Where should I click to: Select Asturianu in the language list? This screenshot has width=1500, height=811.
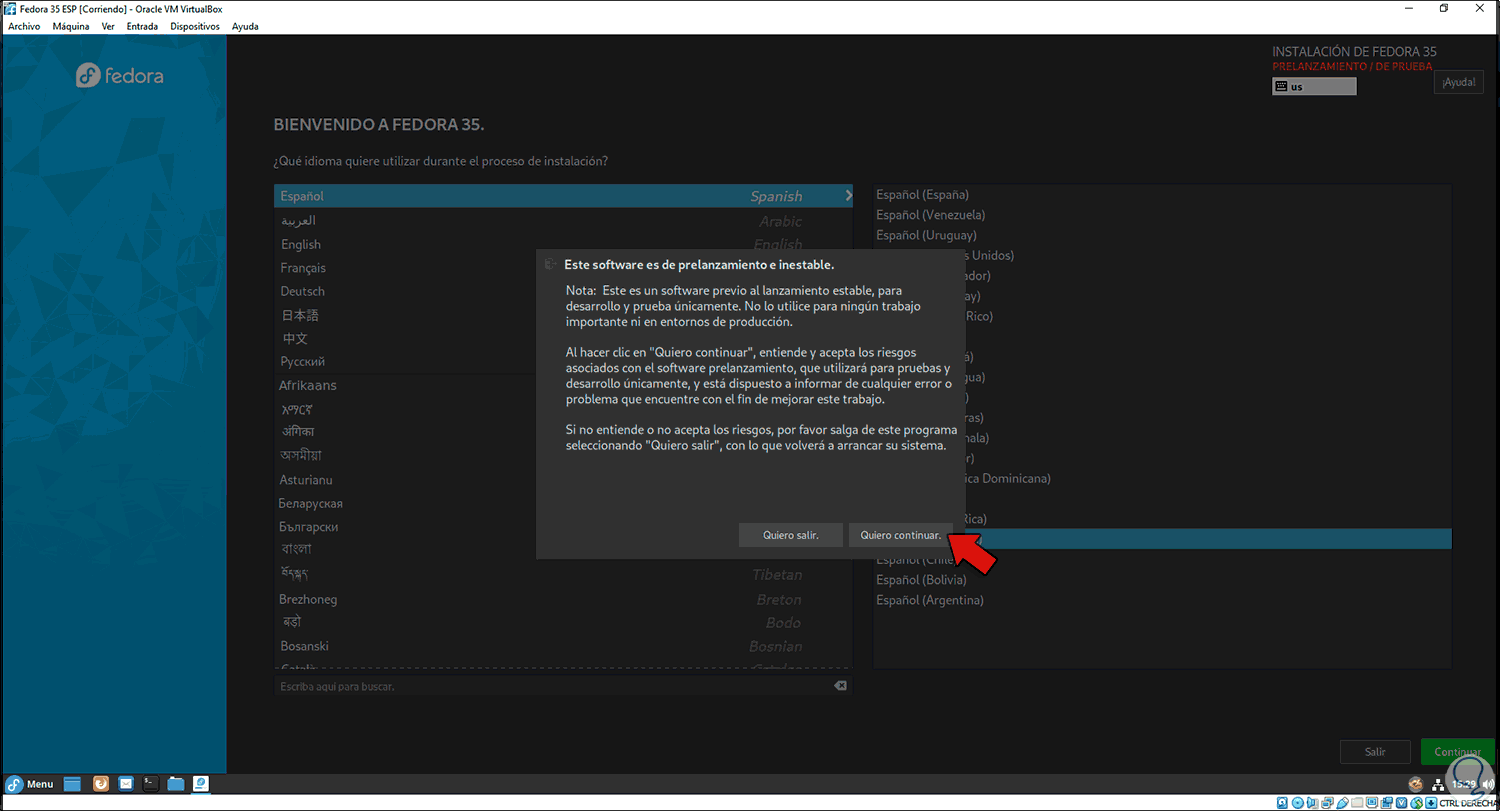(563, 480)
